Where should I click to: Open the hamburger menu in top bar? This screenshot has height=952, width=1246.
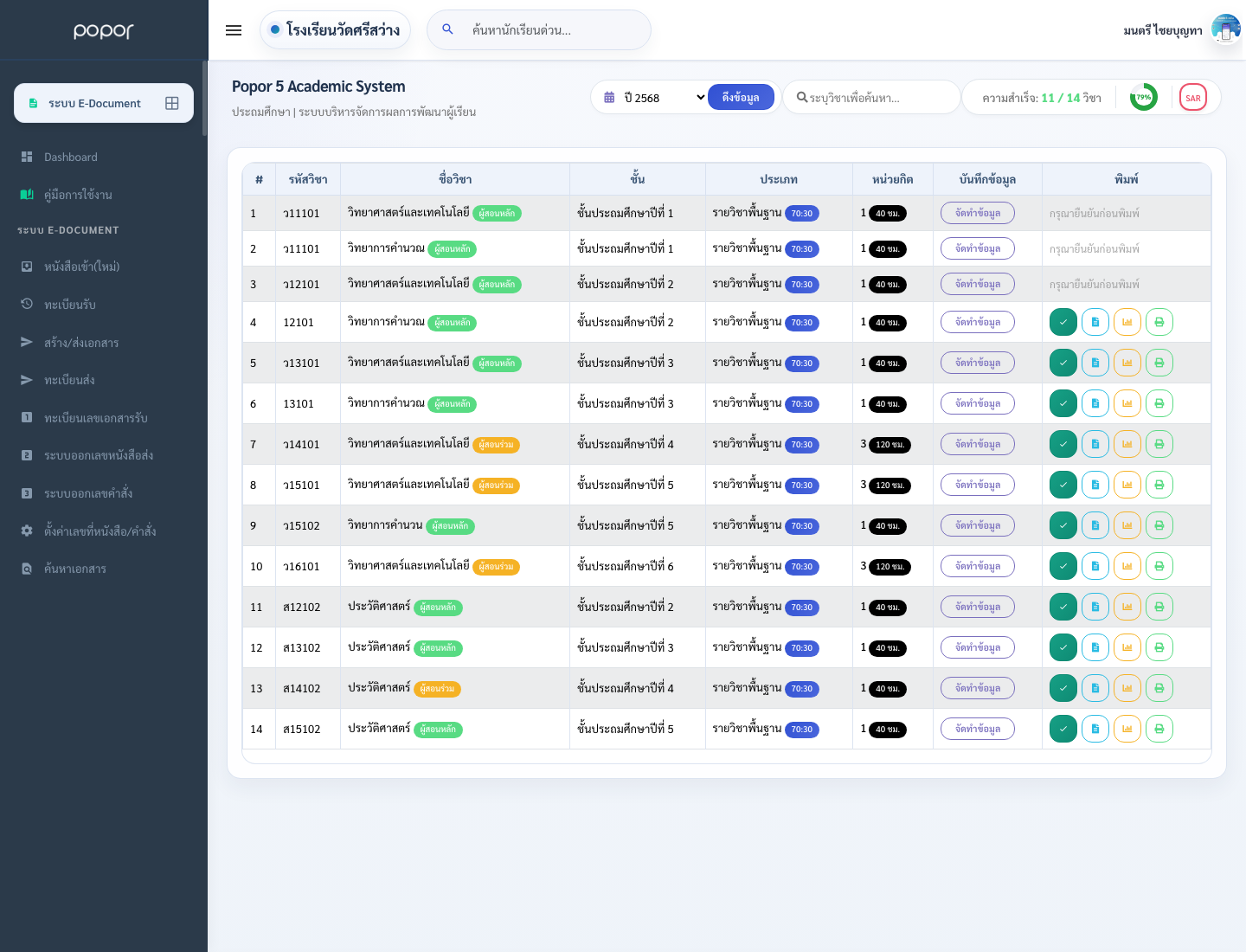coord(234,30)
